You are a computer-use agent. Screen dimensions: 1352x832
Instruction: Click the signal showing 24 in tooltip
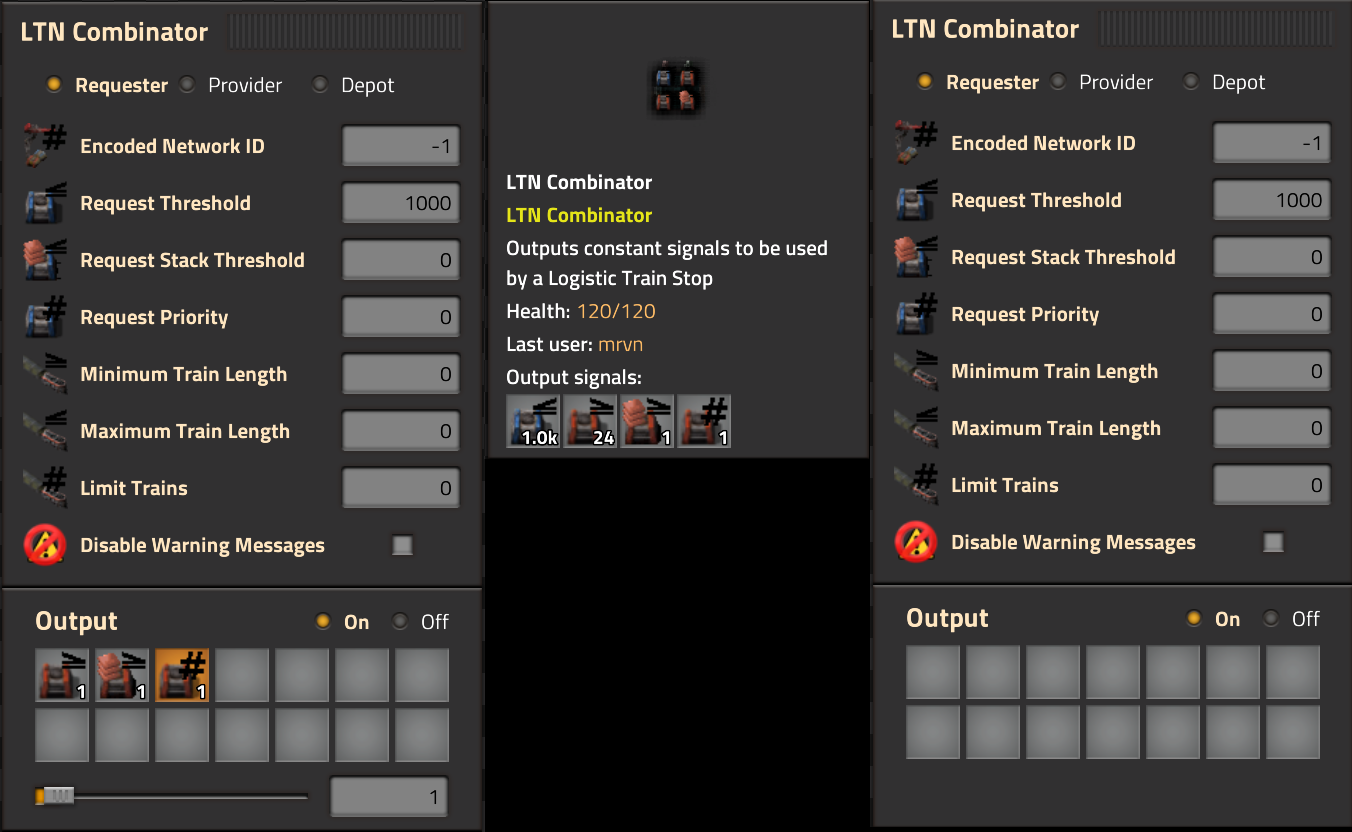tap(590, 421)
